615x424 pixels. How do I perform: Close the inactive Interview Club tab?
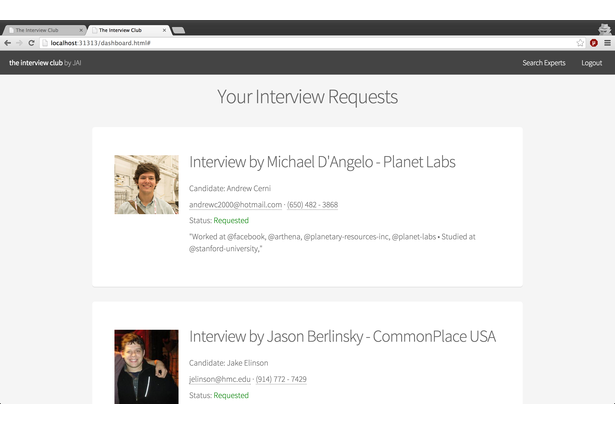pyautogui.click(x=81, y=30)
